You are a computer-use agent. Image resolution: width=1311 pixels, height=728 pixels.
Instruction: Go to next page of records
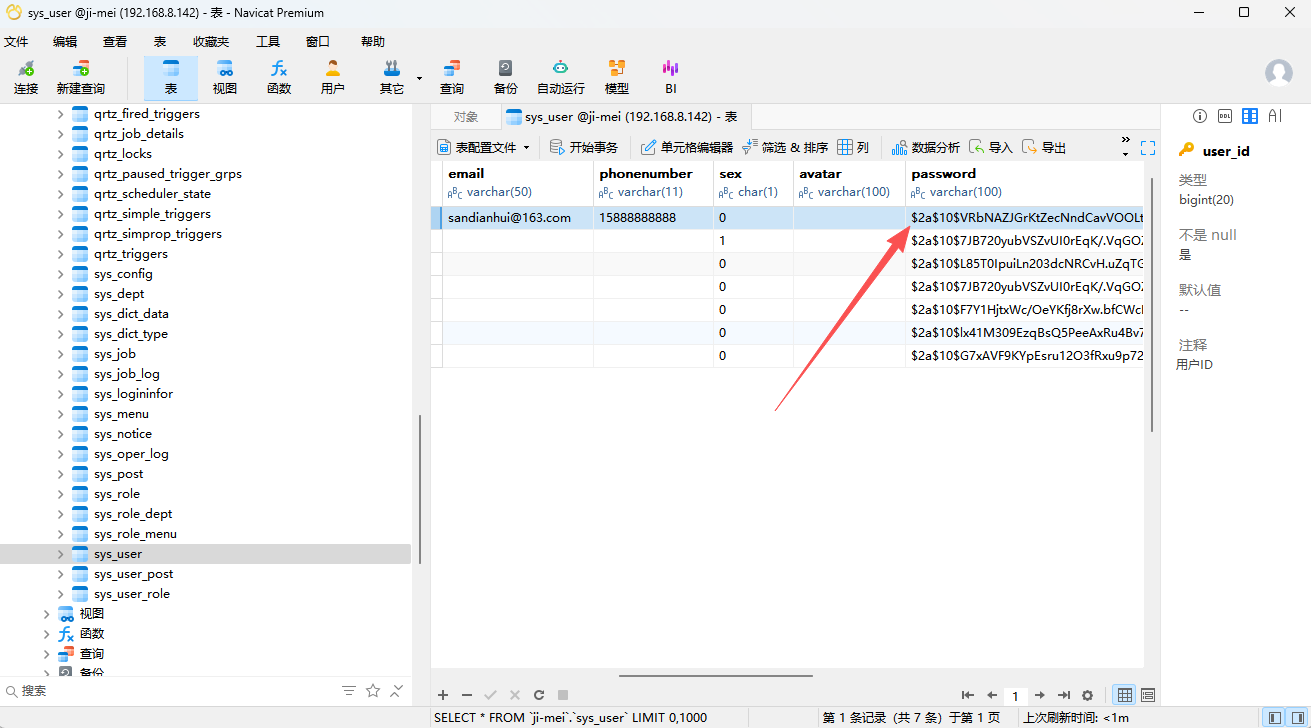pyautogui.click(x=1040, y=695)
